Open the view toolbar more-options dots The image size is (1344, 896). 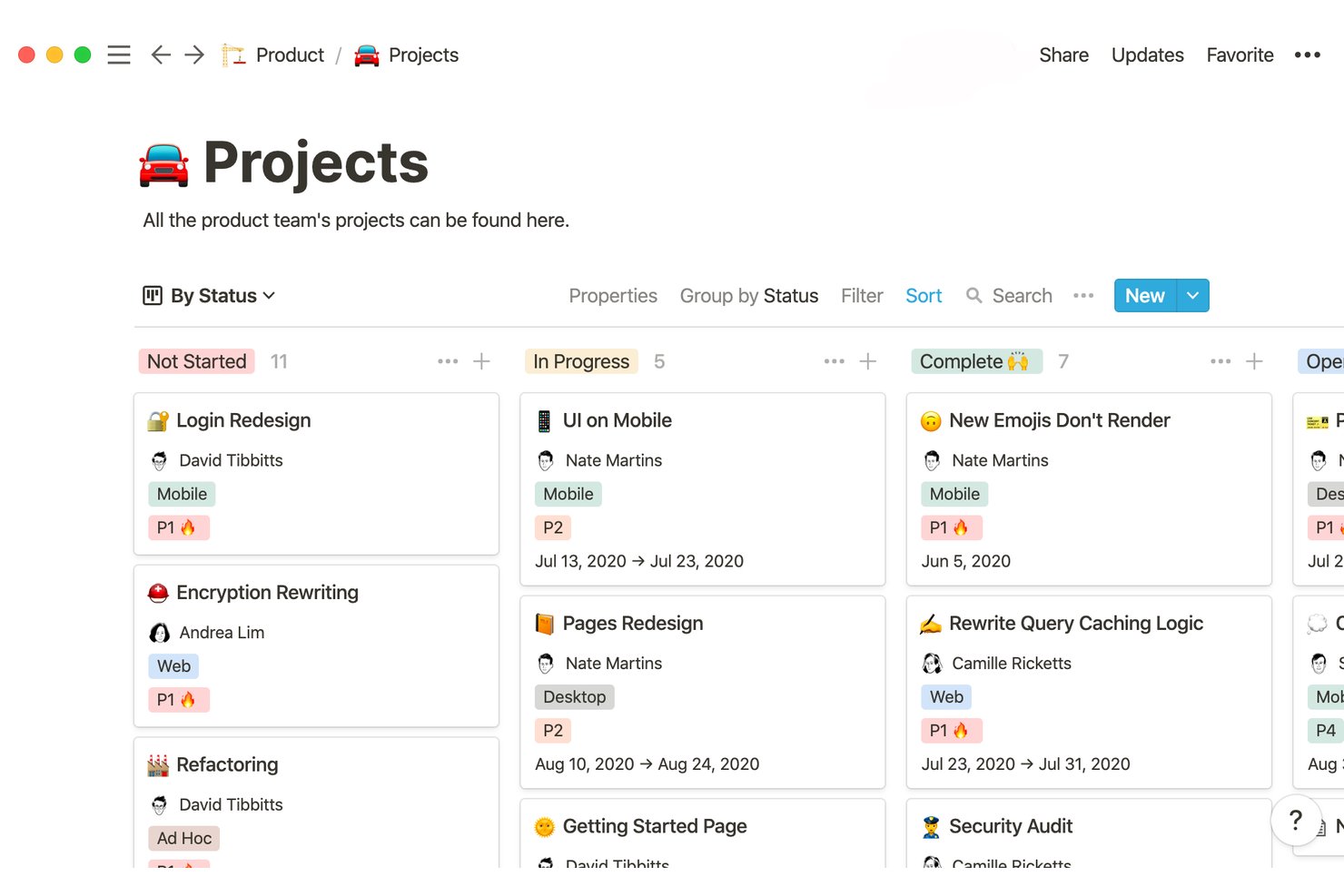pyautogui.click(x=1083, y=296)
